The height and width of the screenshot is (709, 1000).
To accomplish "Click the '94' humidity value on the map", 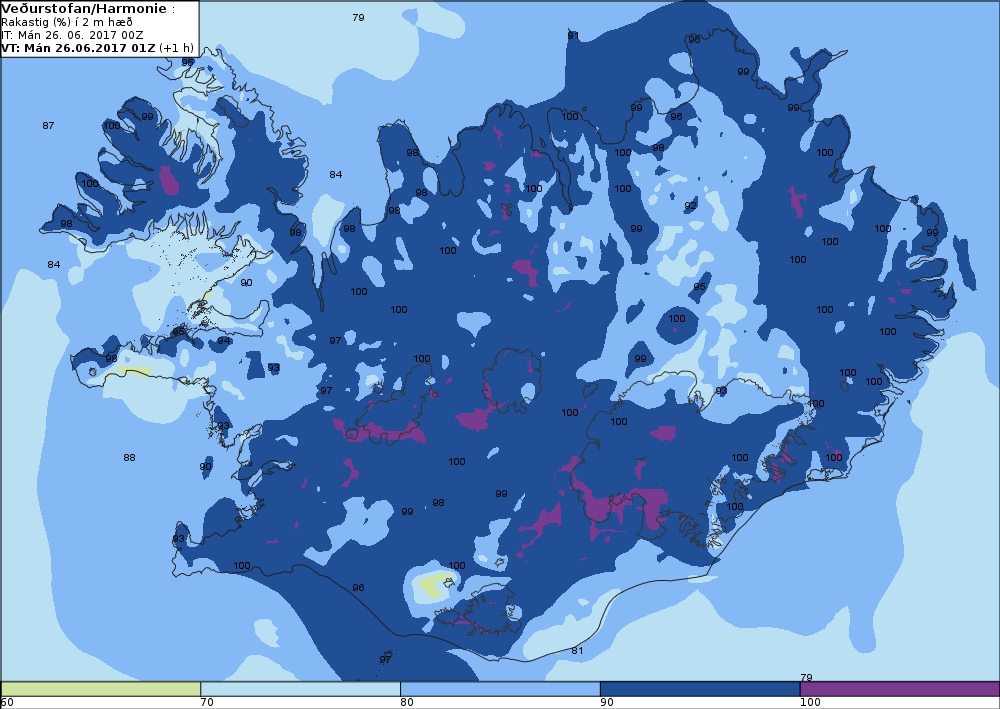I will pos(223,340).
